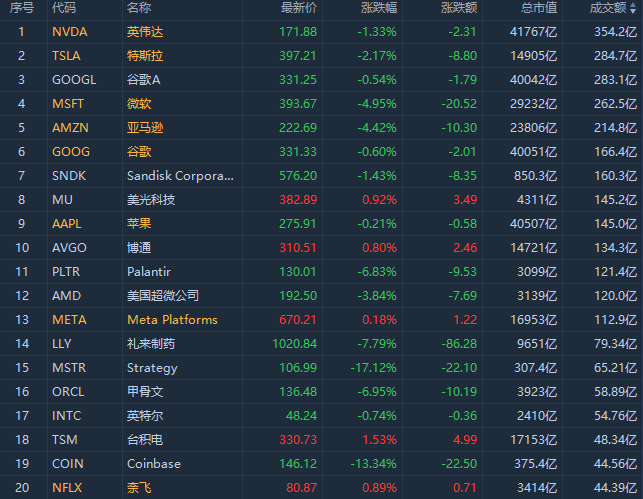This screenshot has height=499, width=643.
Task: Sort table by 最新价 column
Action: (x=299, y=8)
